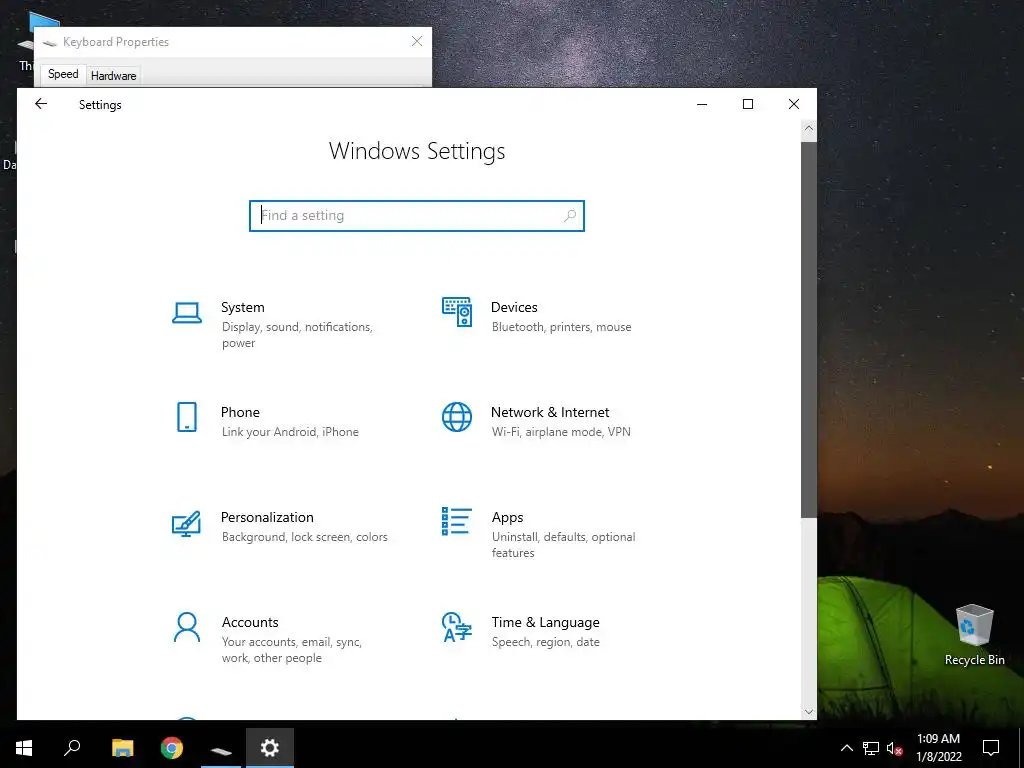Open the Action Center notifications icon
Viewport: 1024px width, 768px height.
pyautogui.click(x=991, y=748)
